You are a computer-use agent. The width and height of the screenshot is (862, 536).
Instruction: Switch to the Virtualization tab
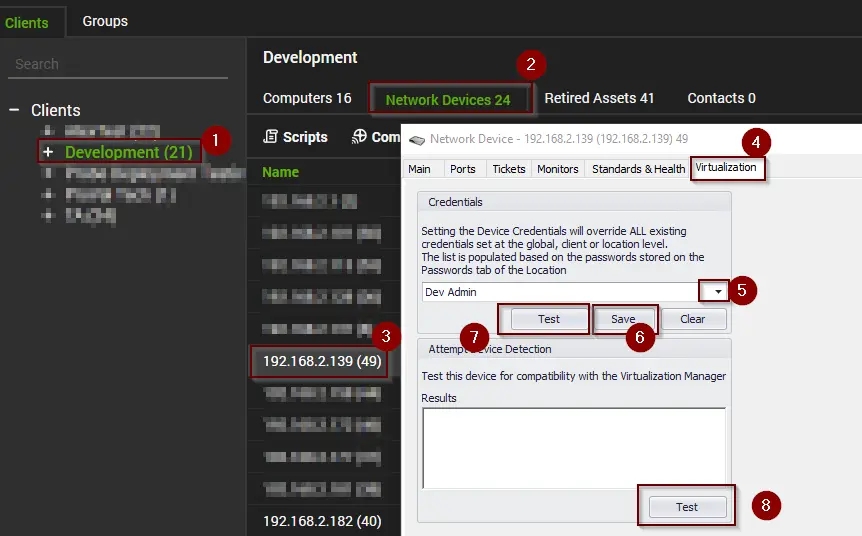click(726, 167)
